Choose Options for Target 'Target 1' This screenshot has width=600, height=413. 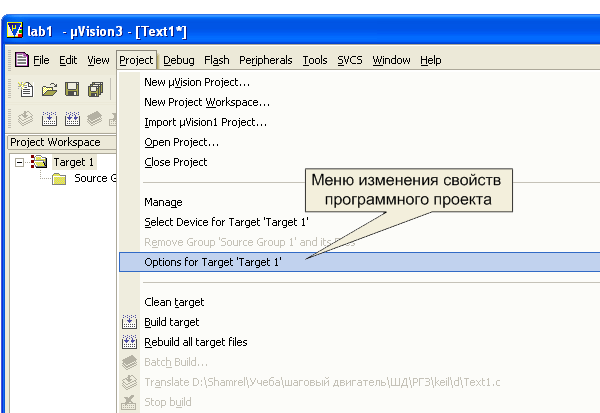(x=360, y=262)
